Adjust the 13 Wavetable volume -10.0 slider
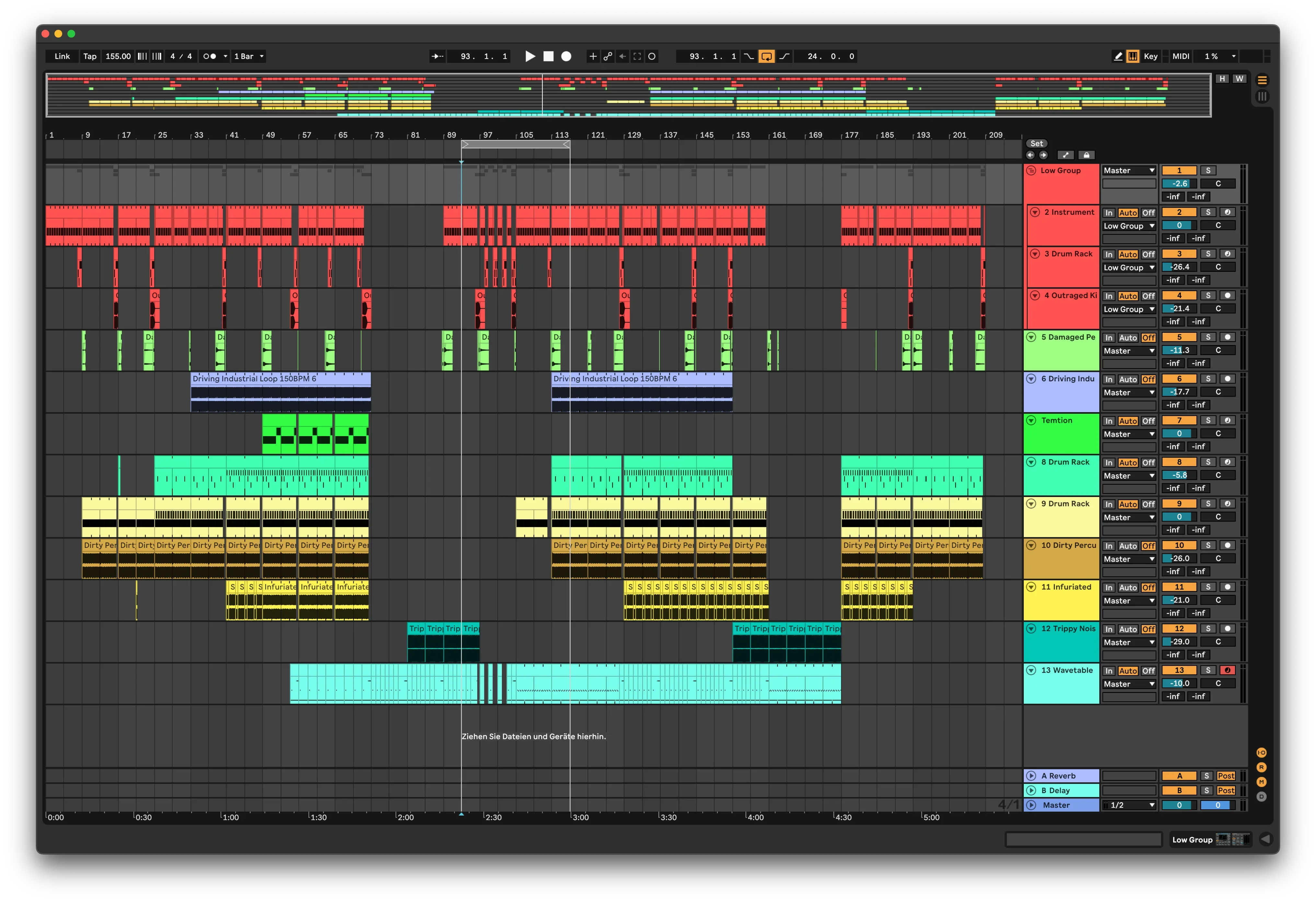Viewport: 1316px width, 902px height. [1179, 683]
